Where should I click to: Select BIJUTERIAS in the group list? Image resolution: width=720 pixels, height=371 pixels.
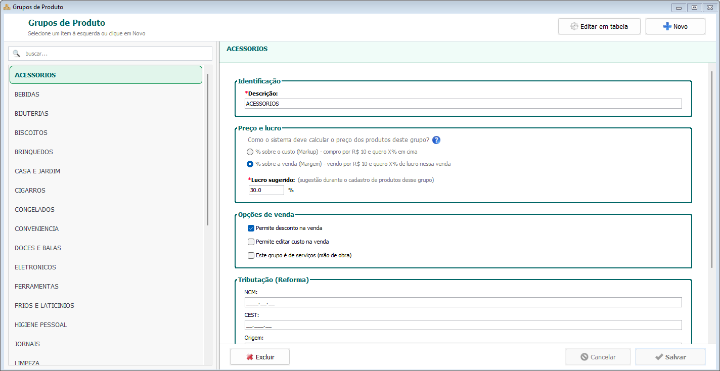click(106, 113)
